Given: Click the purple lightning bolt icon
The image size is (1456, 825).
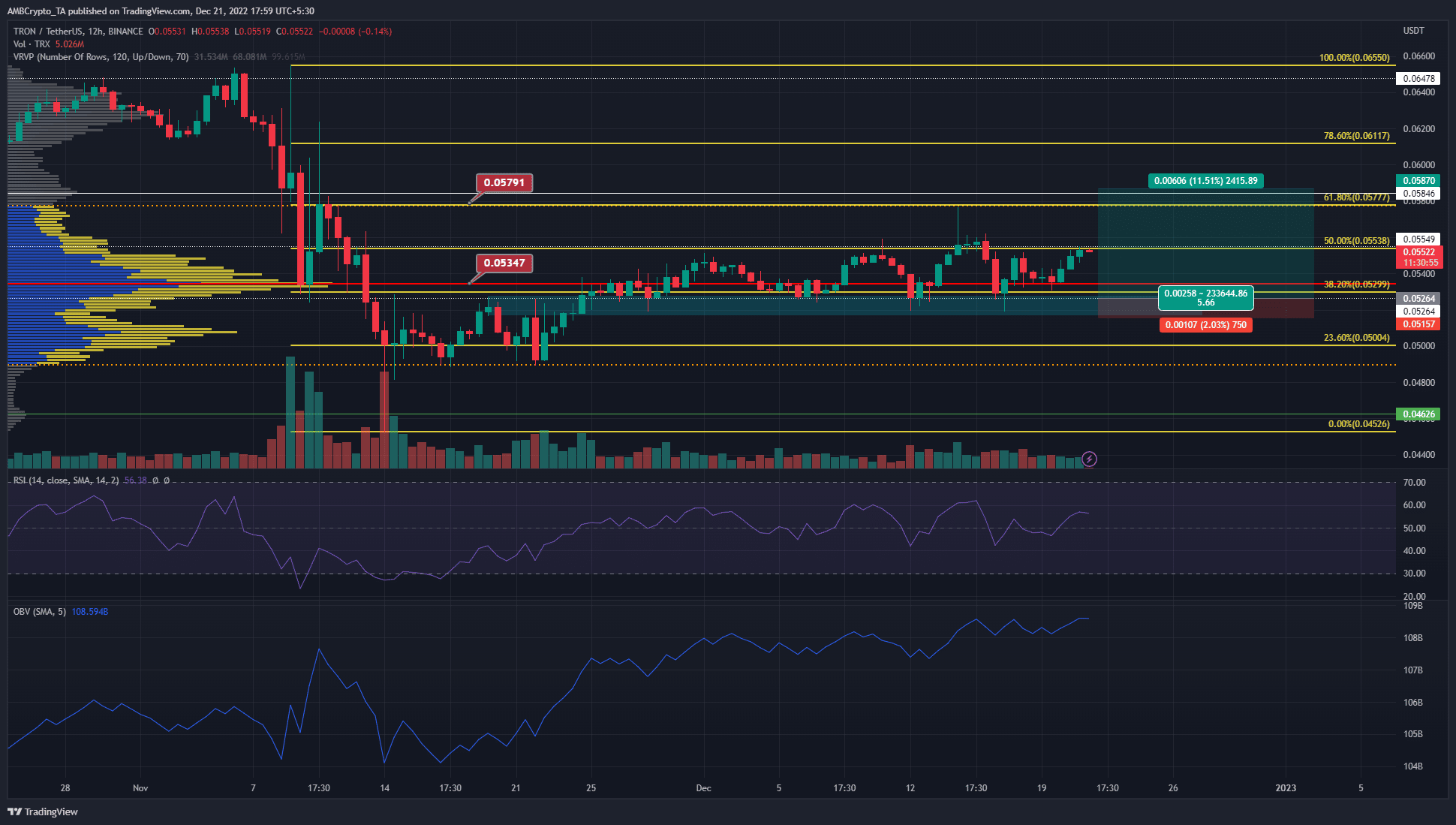Looking at the screenshot, I should pyautogui.click(x=1089, y=459).
